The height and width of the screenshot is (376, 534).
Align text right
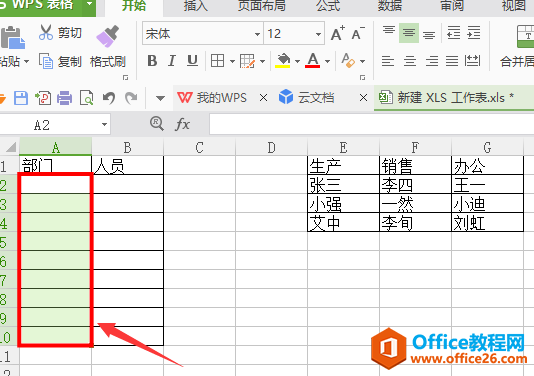coord(431,61)
